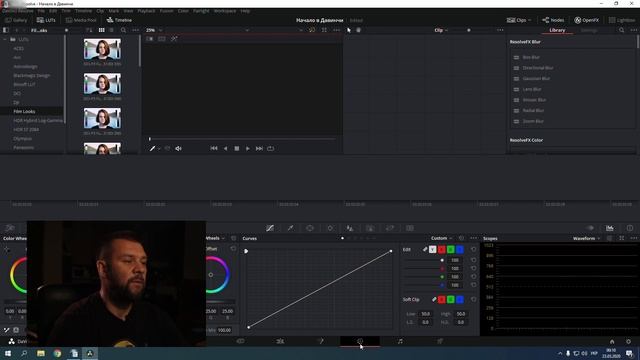Select the second LUT thumbnail

pos(102,84)
